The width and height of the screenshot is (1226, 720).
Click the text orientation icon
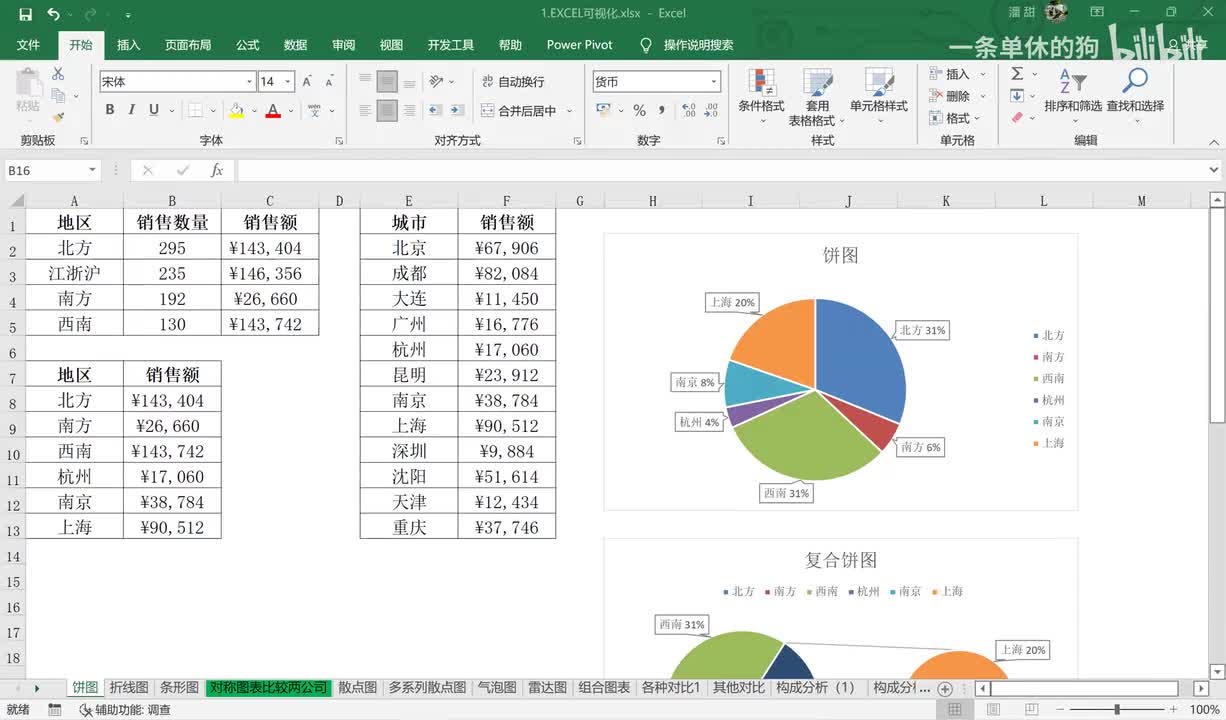(x=437, y=82)
